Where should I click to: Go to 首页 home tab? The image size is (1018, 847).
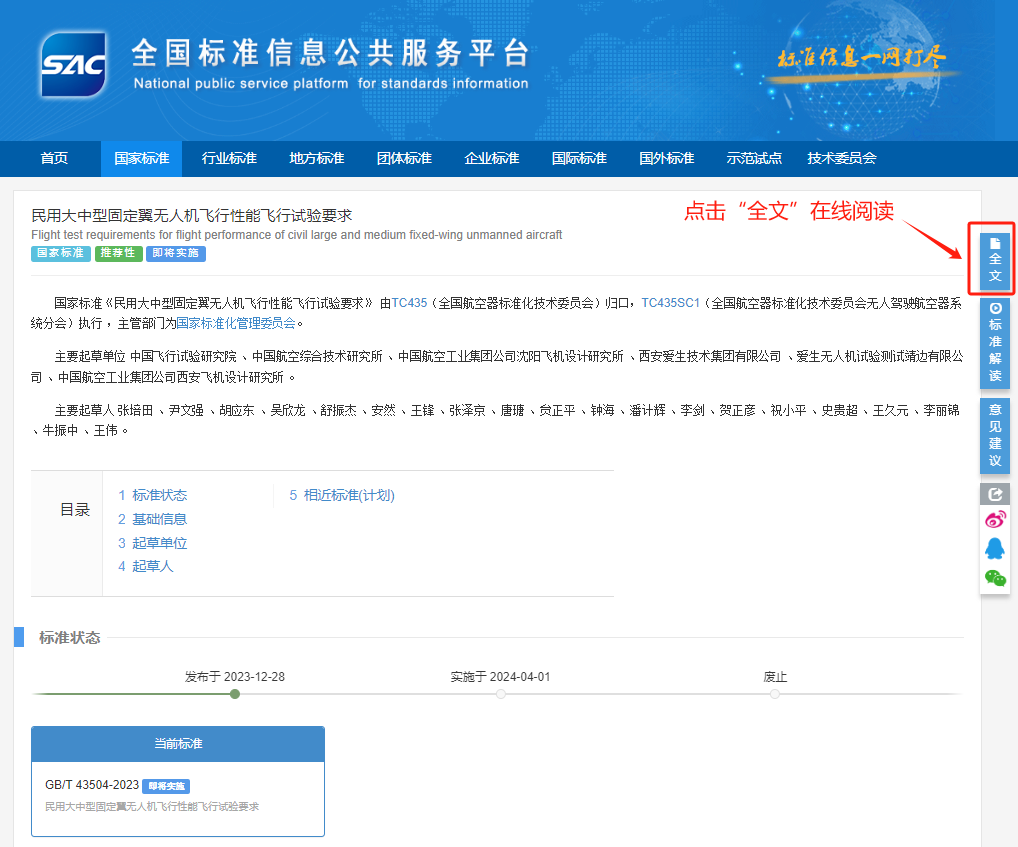coord(54,159)
